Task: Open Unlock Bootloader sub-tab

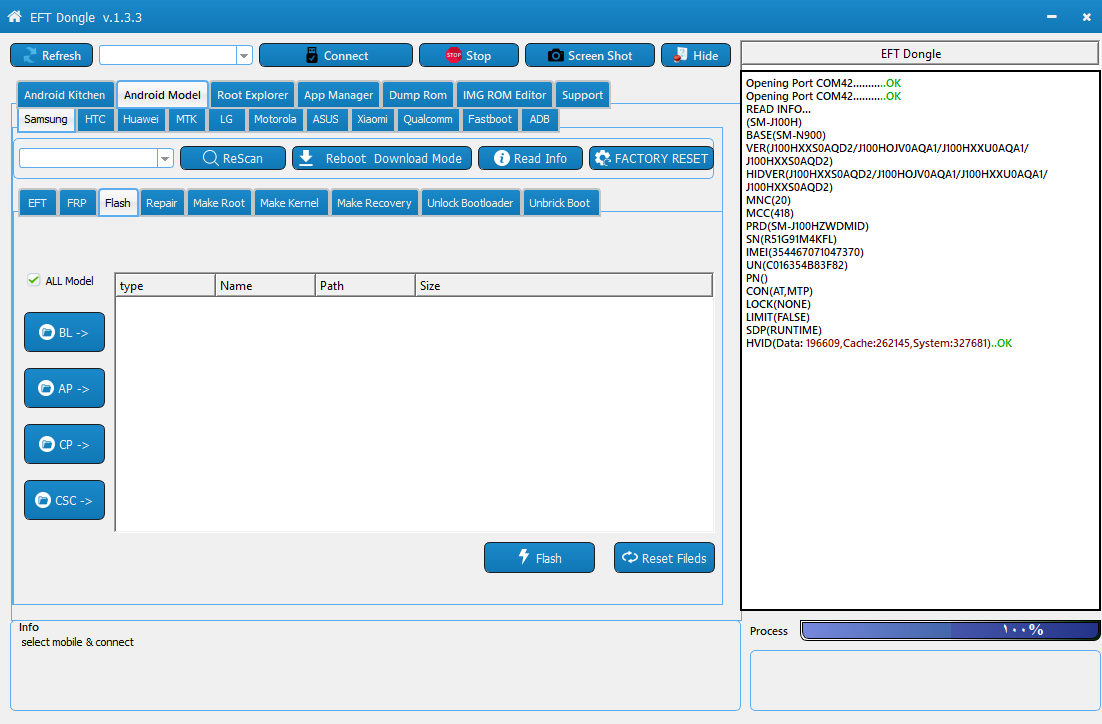Action: 470,202
